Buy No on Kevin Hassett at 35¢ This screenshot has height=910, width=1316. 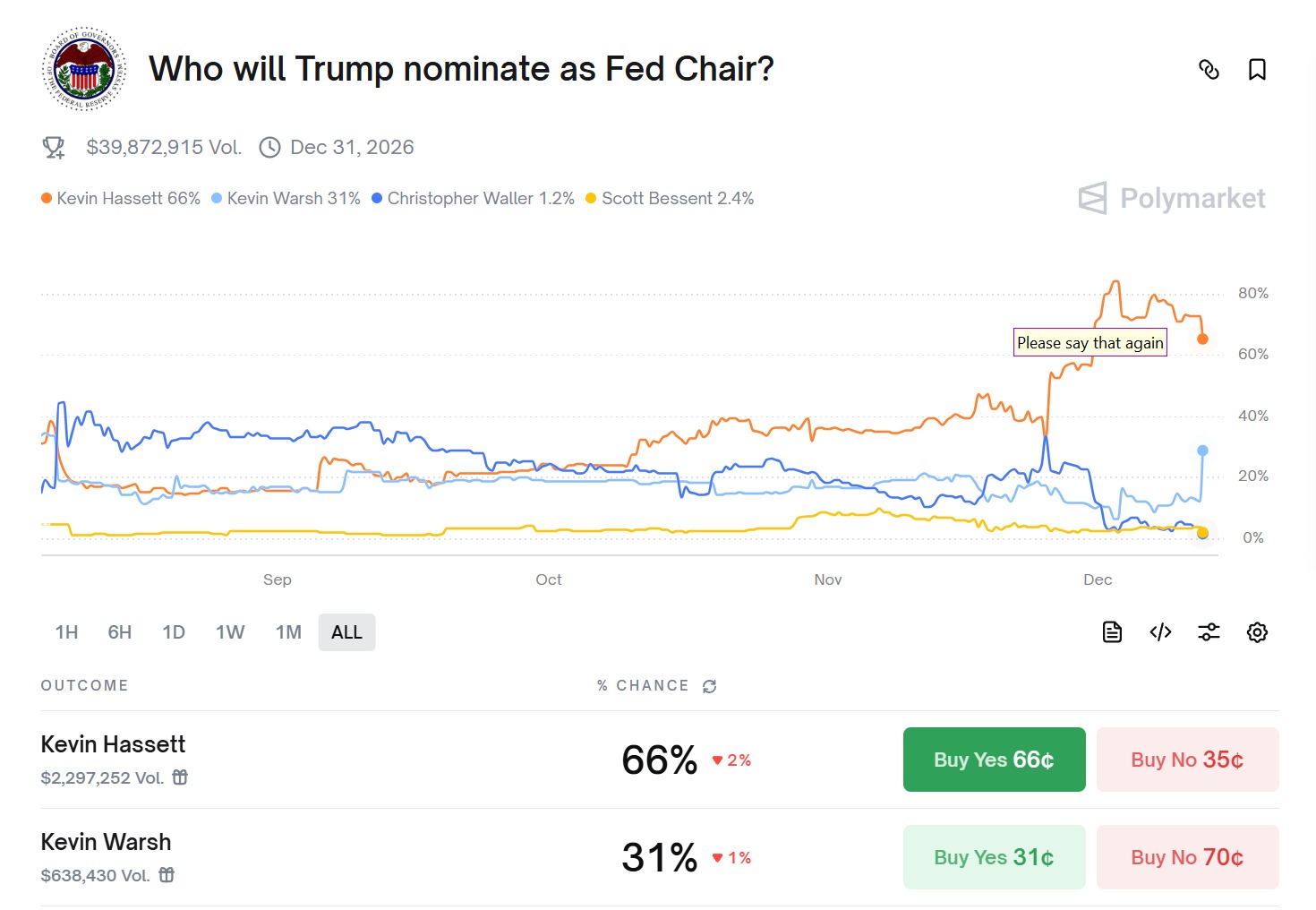1187,760
